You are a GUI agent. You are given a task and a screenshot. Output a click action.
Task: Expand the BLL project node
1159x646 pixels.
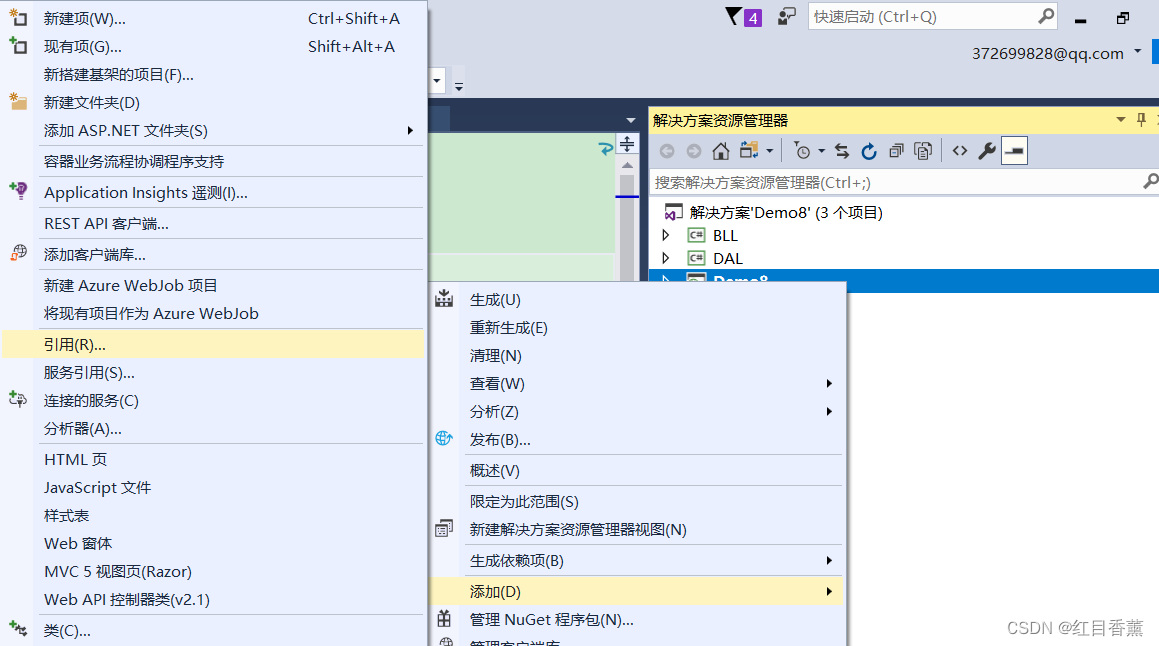pyautogui.click(x=668, y=235)
